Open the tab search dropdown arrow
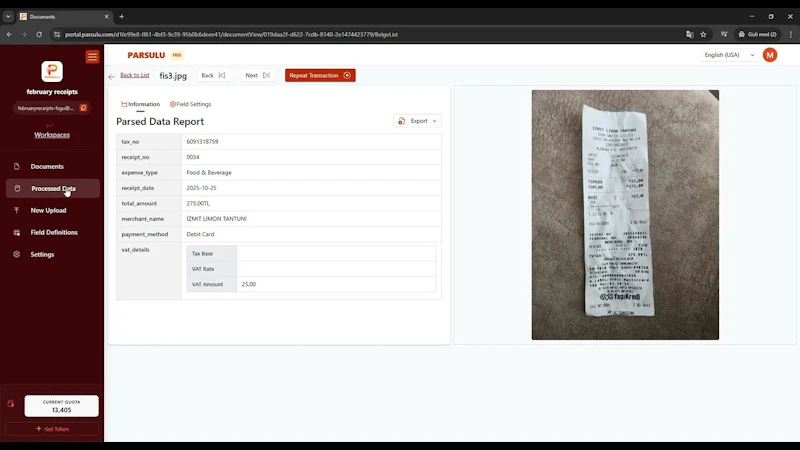Viewport: 800px width, 450px height. pos(8,16)
